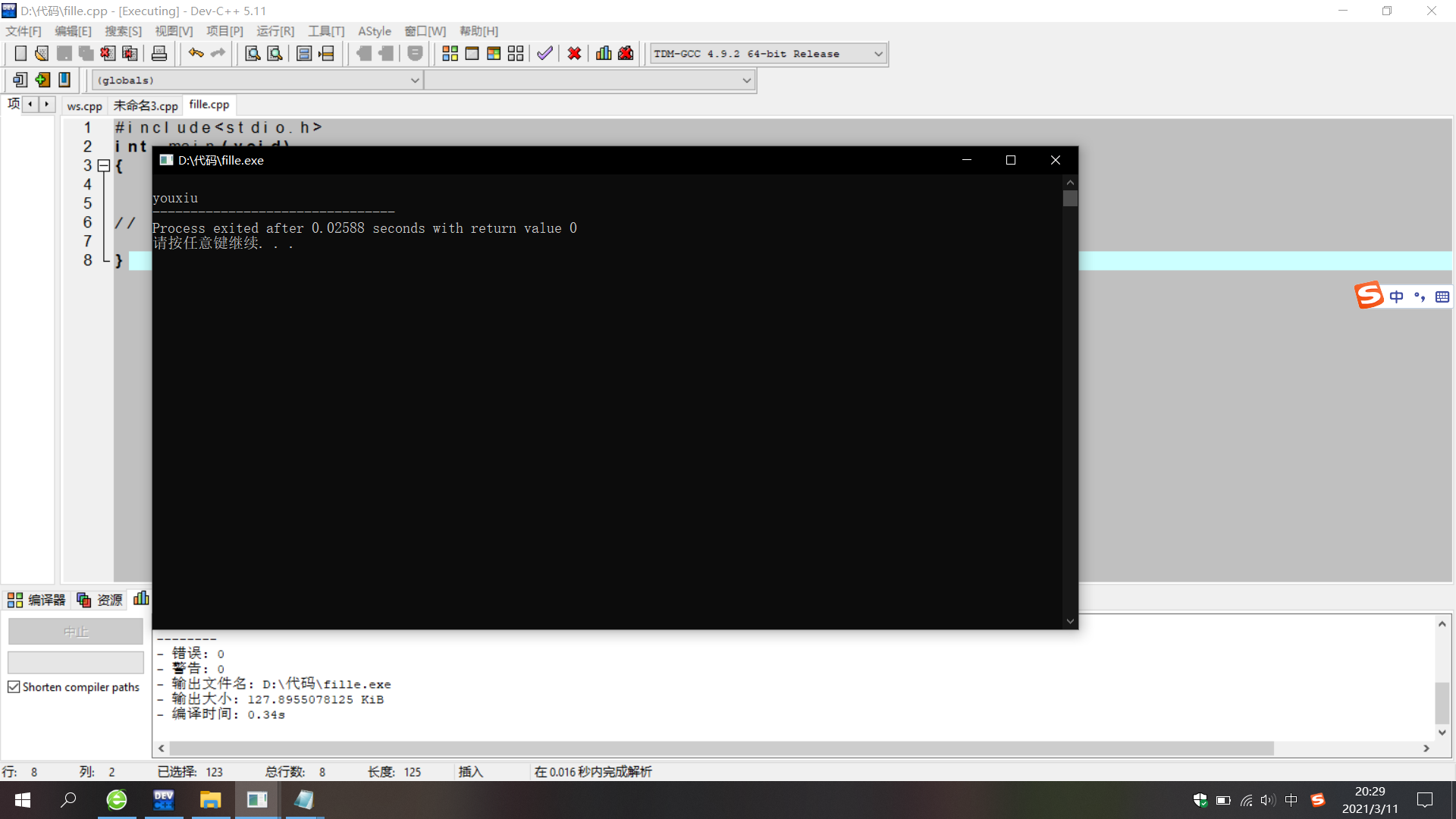Click the compile log scroll down arrow
This screenshot has height=819, width=1456.
pyautogui.click(x=1442, y=733)
